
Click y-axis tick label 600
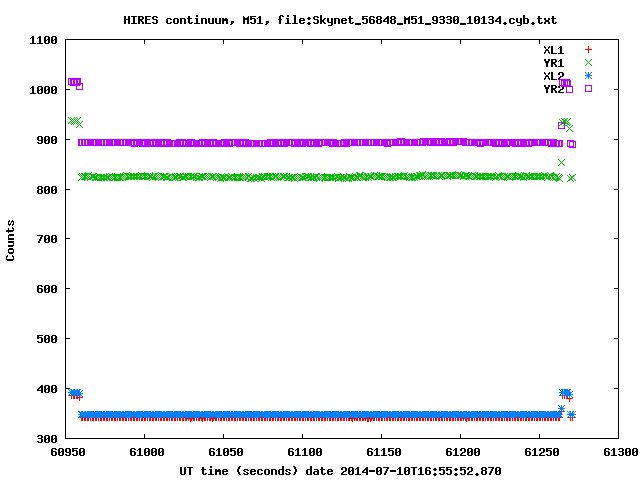point(47,289)
